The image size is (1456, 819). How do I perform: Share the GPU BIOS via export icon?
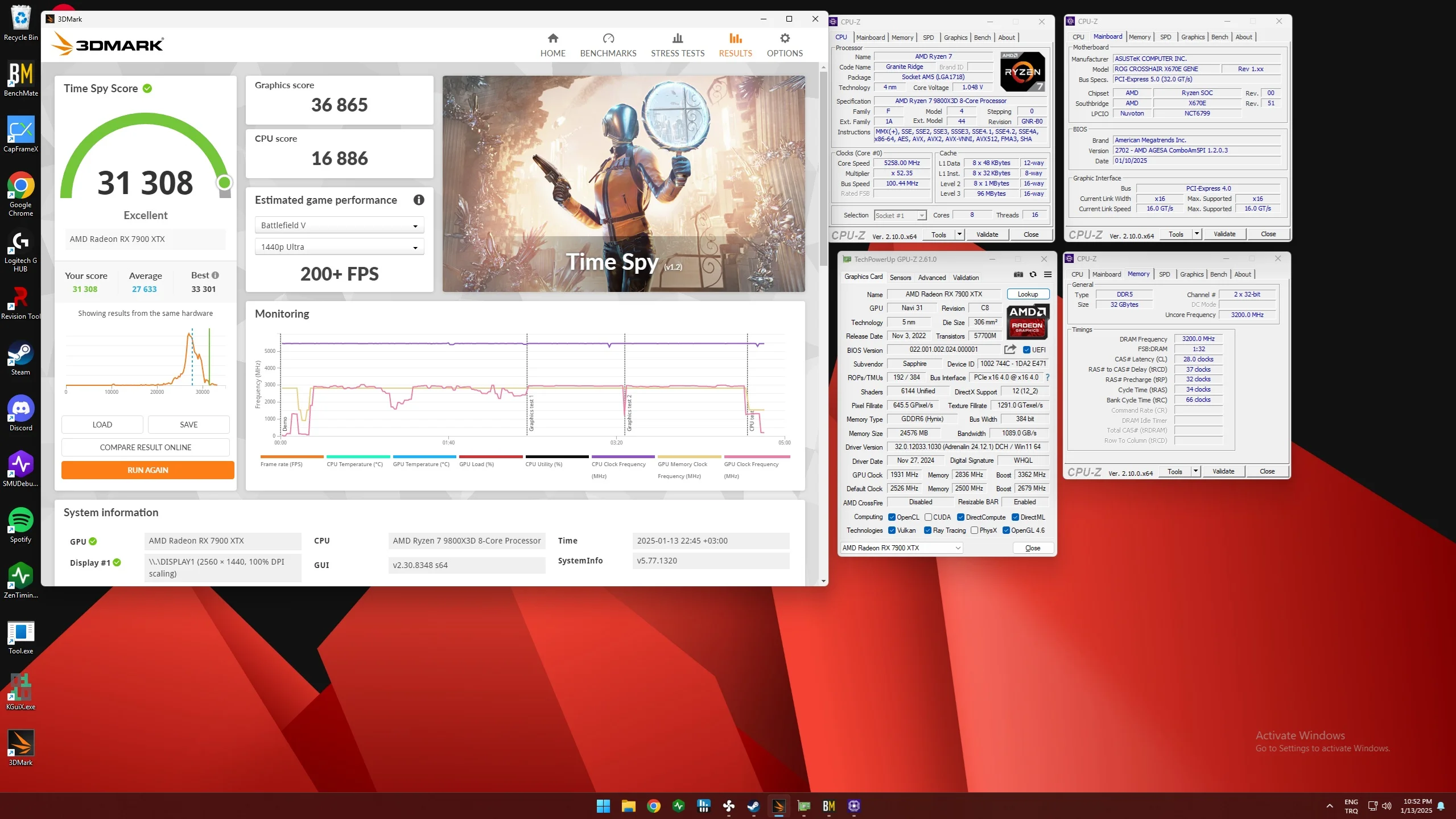point(1010,349)
